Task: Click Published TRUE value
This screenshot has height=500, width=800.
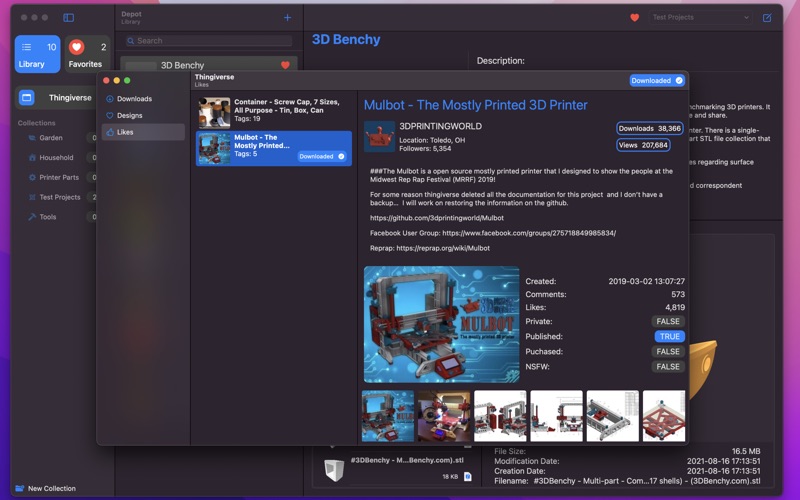Action: click(x=669, y=337)
